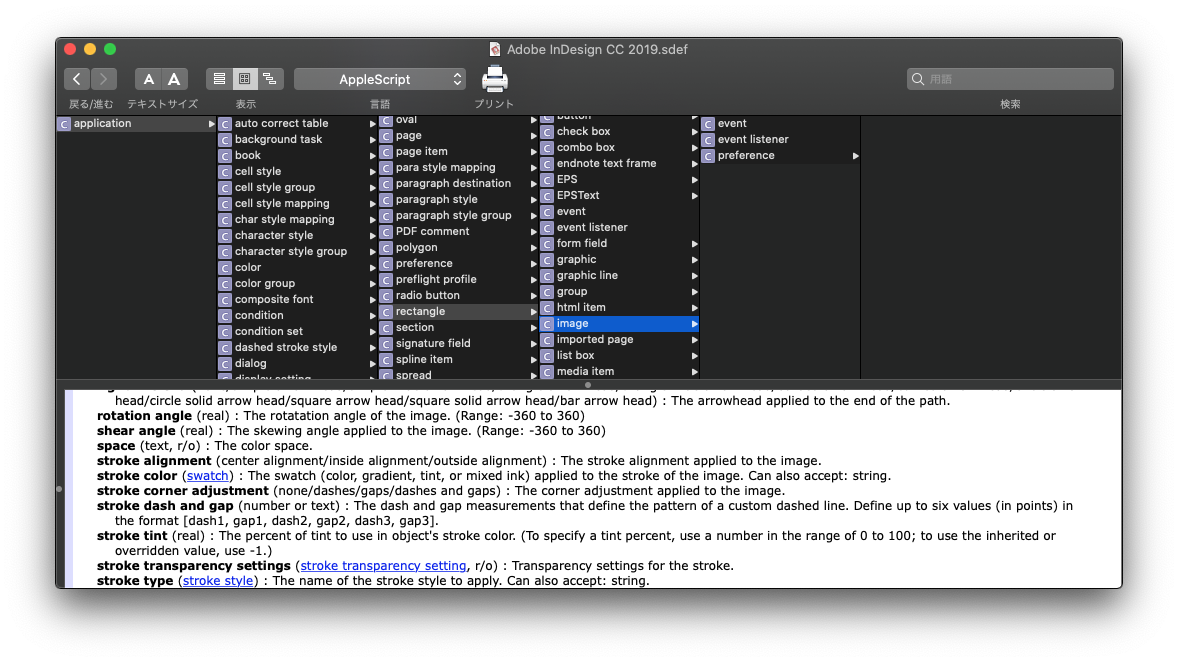The width and height of the screenshot is (1178, 662).
Task: Select cell style mapping entry
Action: coord(282,204)
